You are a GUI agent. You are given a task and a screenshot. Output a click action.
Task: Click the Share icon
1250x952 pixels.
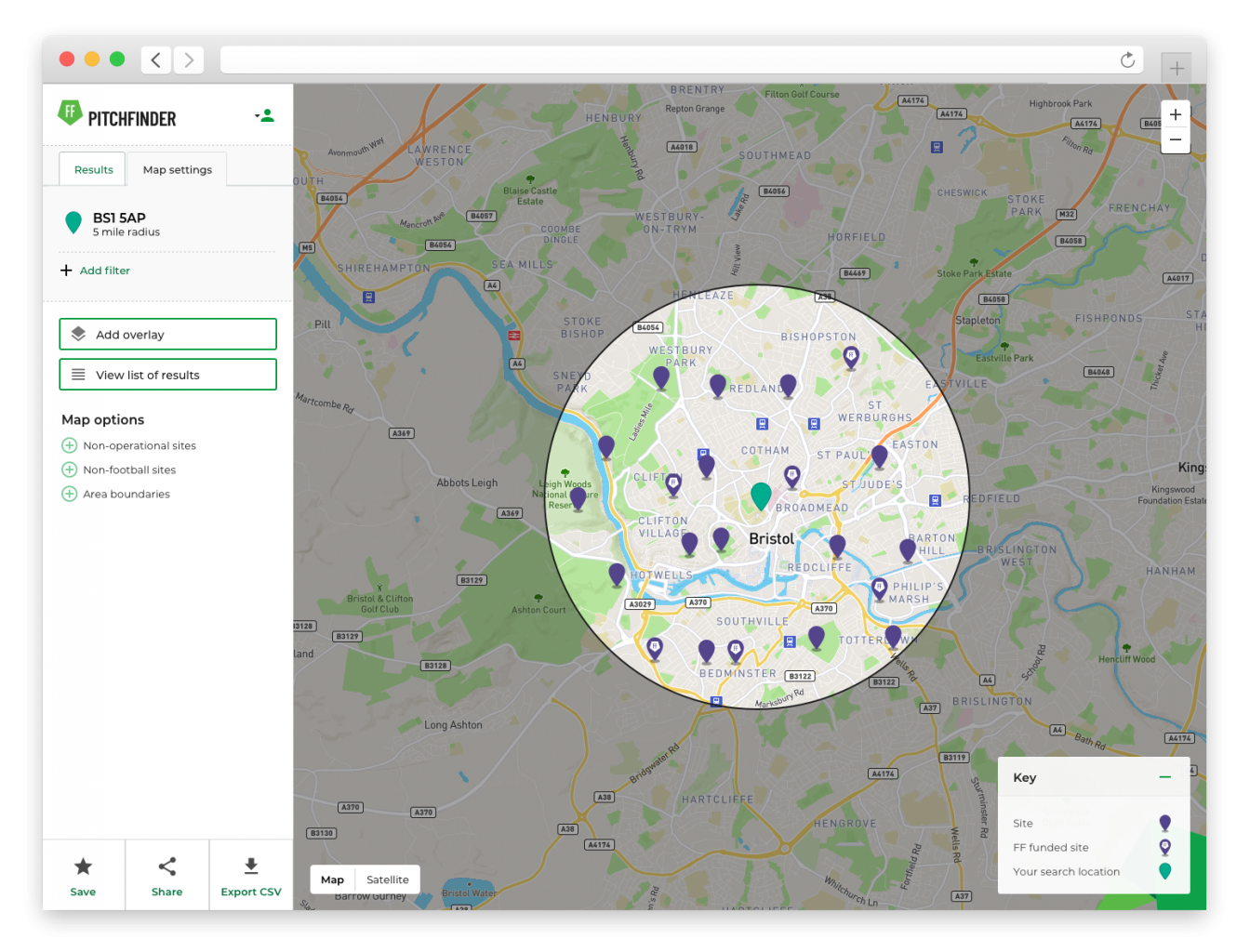(166, 865)
